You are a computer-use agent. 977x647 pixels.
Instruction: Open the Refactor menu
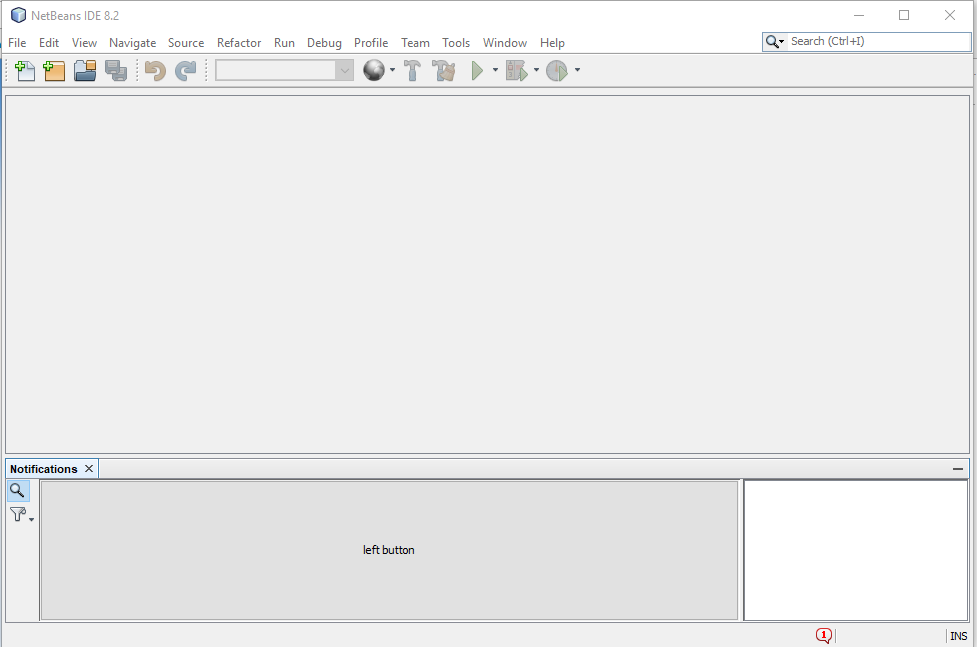pos(238,43)
